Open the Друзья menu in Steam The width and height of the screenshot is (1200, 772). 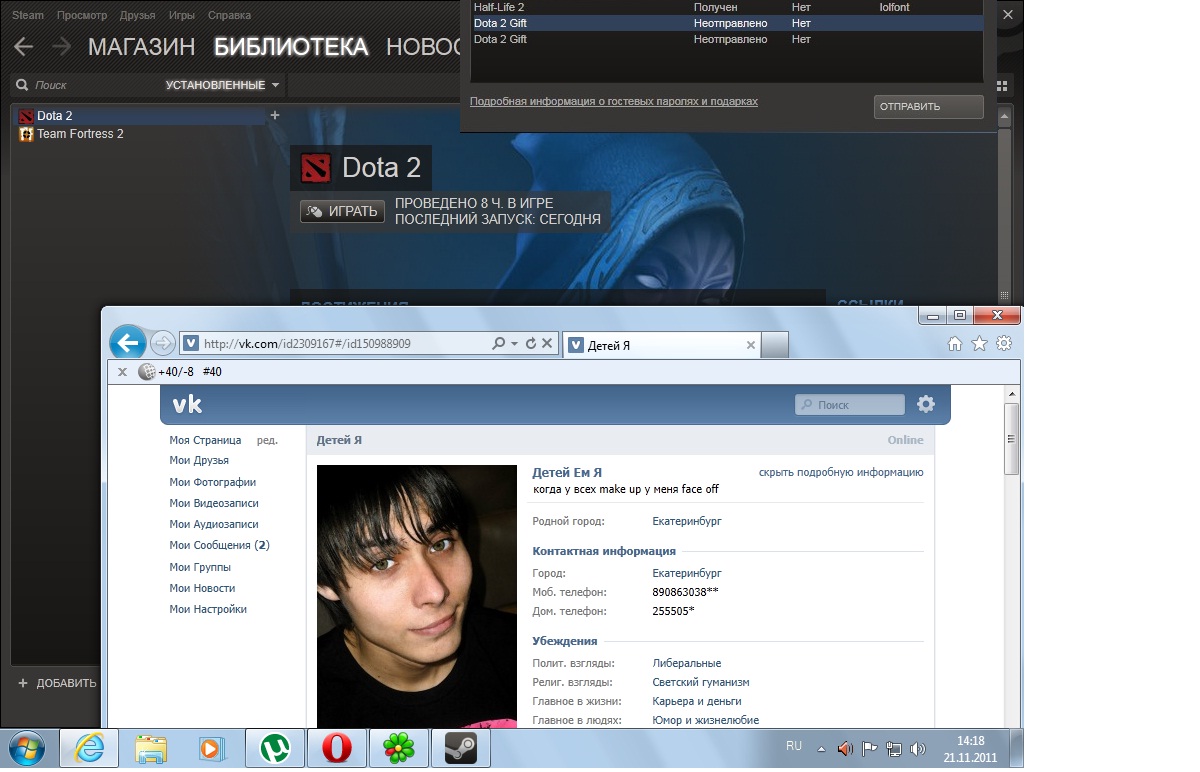click(137, 16)
